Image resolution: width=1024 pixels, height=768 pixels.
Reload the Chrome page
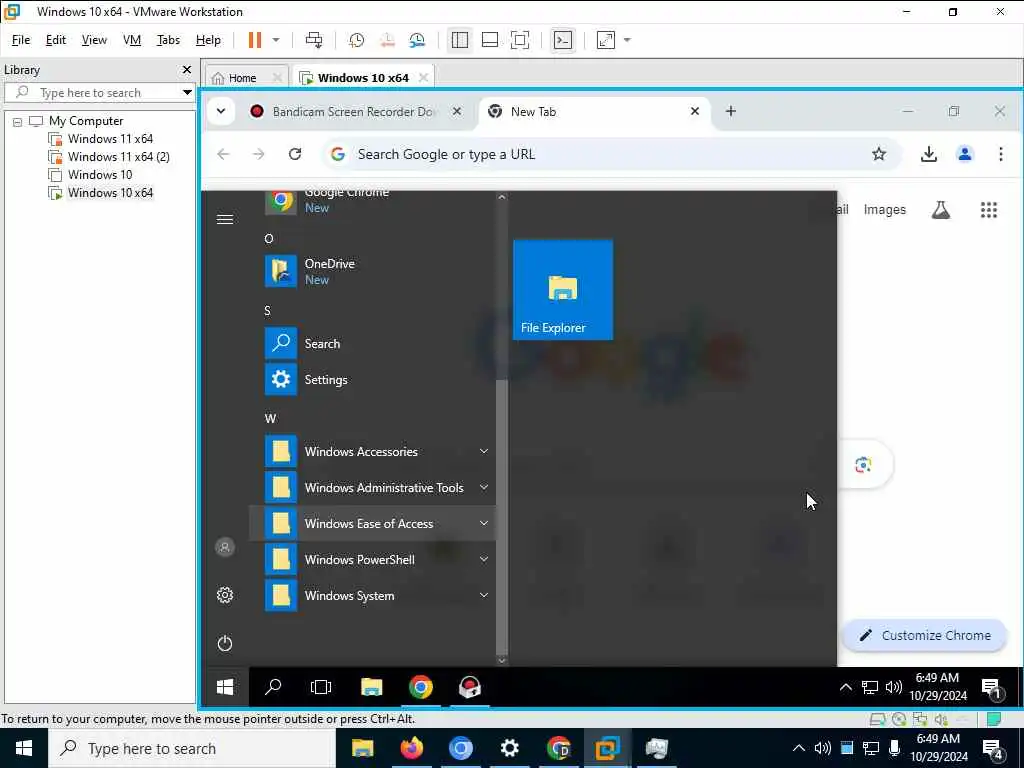pyautogui.click(x=295, y=154)
